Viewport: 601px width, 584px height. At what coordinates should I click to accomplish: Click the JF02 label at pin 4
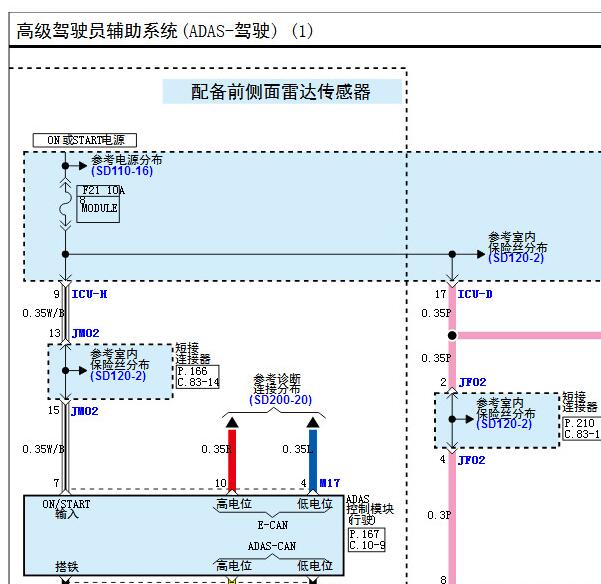click(471, 460)
